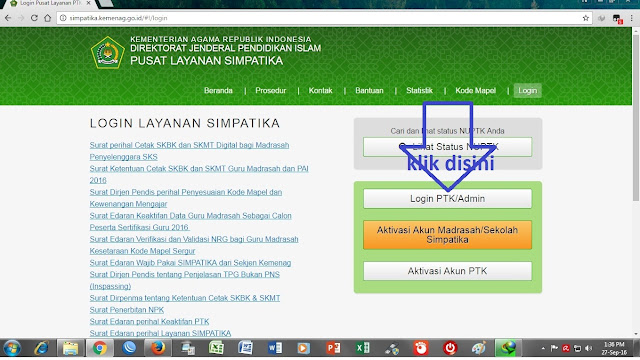Click Aktivasi Akun Madrasah/Sekolah Simpatika button

[x=447, y=235]
